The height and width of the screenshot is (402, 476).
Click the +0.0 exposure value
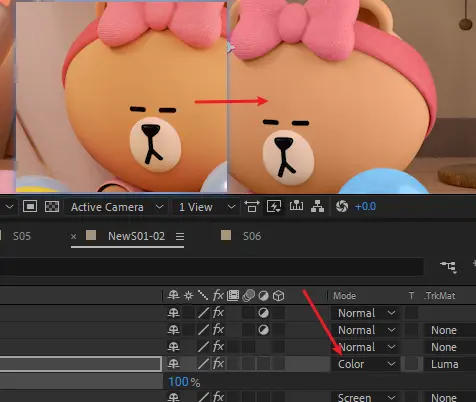coord(365,207)
